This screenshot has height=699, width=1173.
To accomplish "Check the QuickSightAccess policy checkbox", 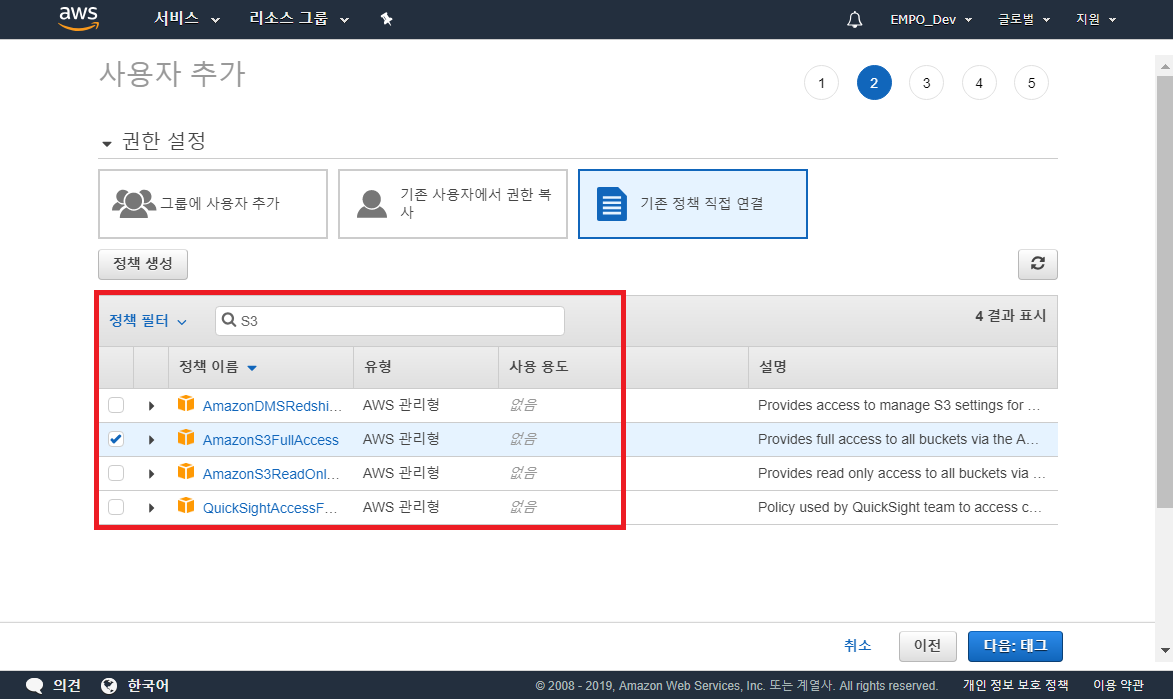I will coord(116,507).
